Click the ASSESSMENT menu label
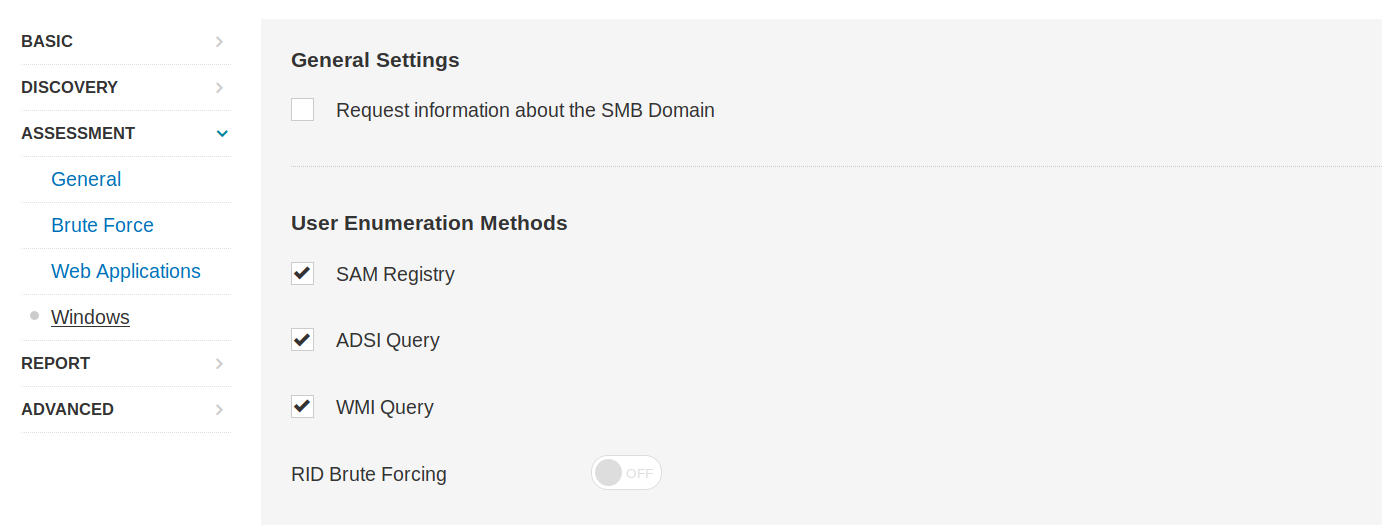 pyautogui.click(x=78, y=134)
